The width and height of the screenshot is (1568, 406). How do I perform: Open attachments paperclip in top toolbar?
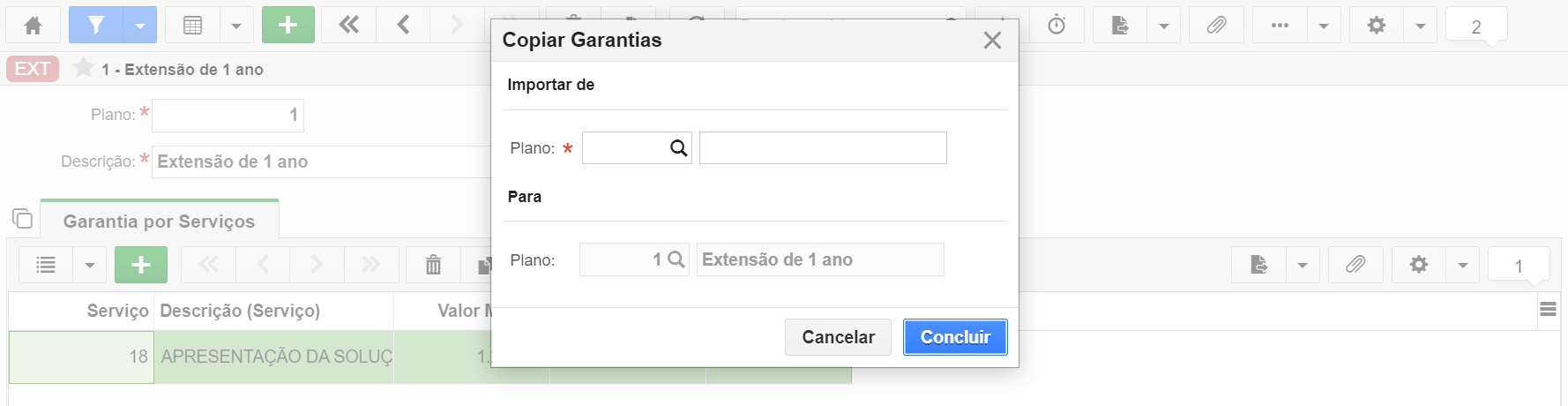[x=1216, y=26]
